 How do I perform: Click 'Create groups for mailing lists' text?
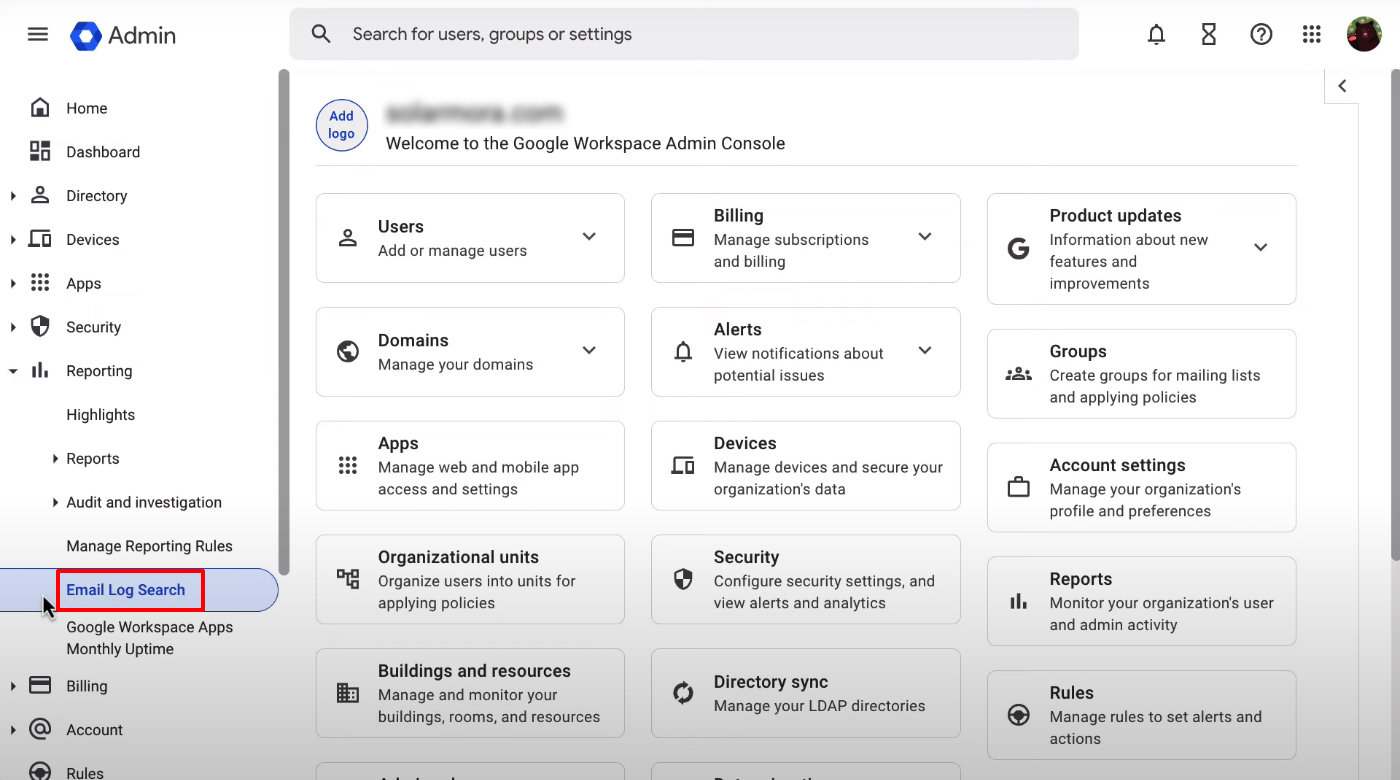(x=1154, y=375)
